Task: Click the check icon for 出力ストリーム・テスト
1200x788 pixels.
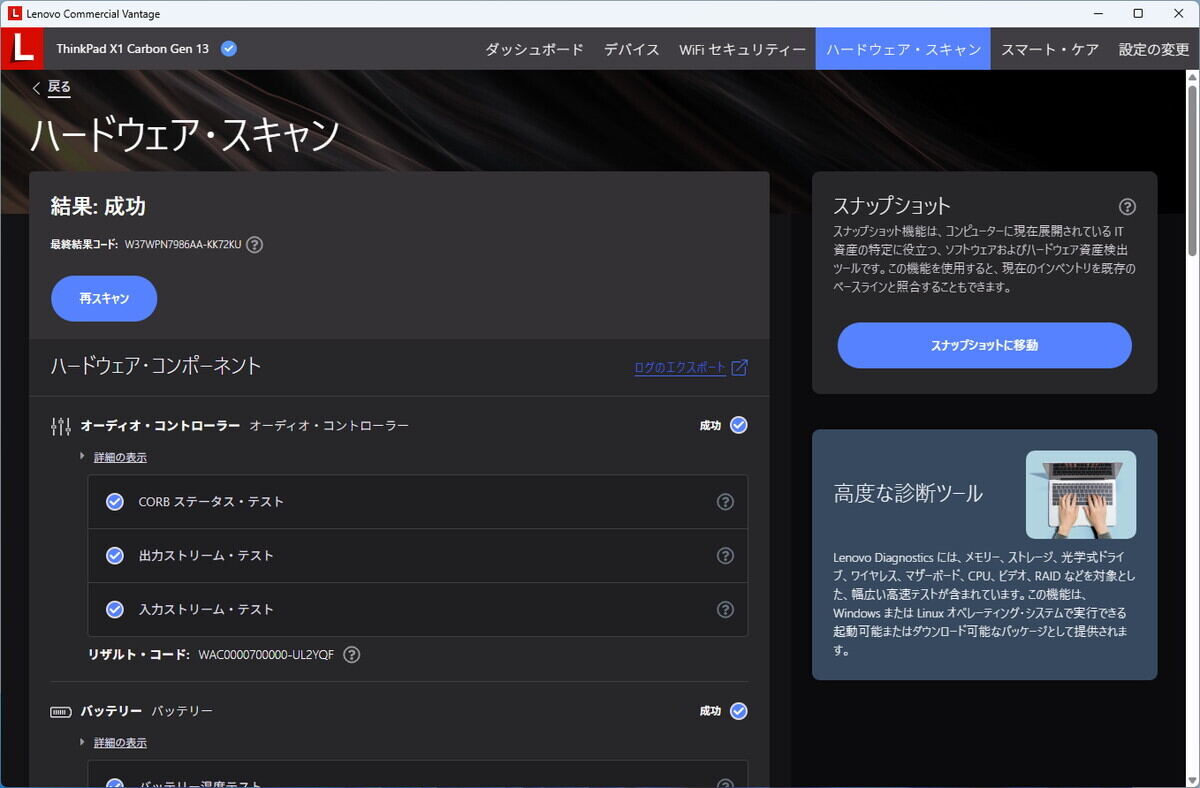Action: click(115, 555)
